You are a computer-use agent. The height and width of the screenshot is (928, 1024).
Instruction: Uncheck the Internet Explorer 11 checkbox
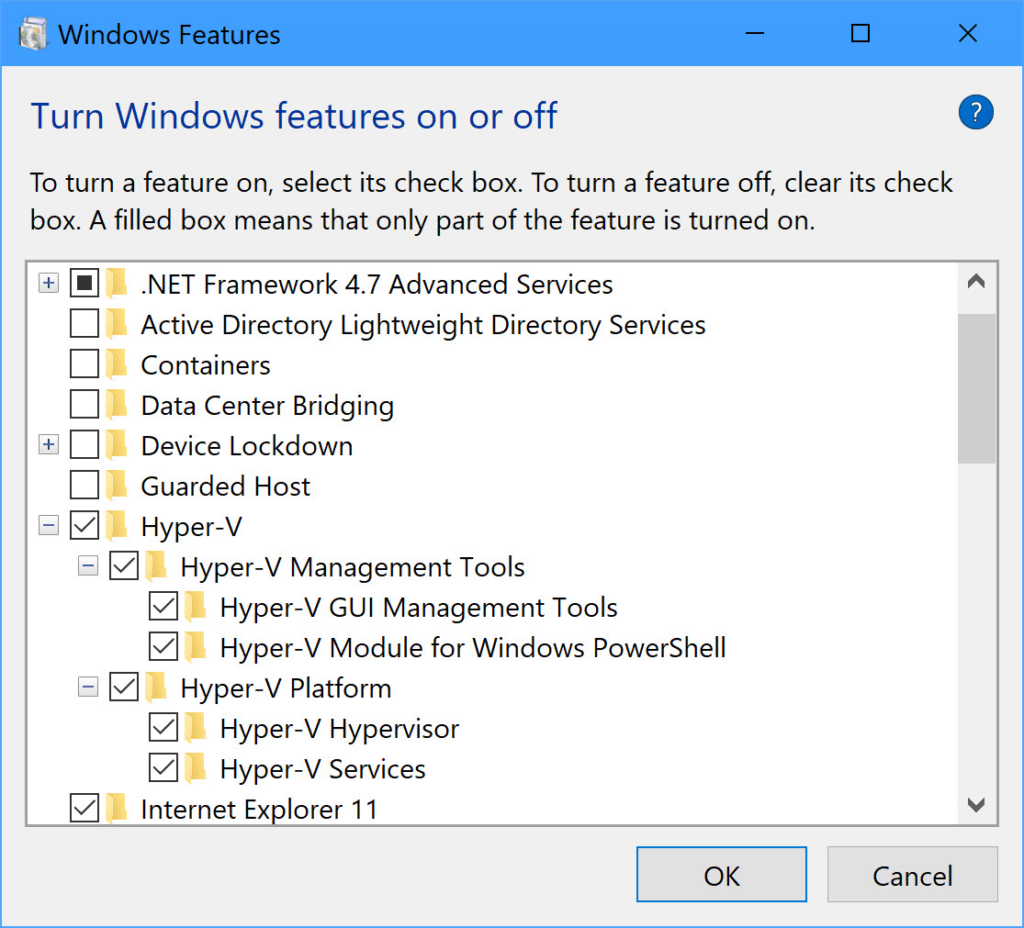[85, 808]
